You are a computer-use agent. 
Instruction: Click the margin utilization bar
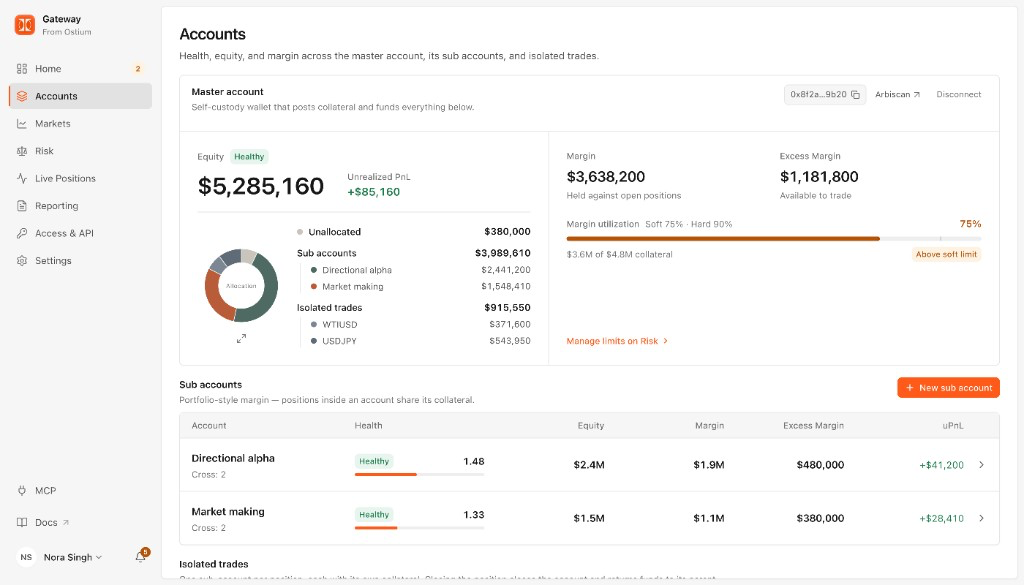(773, 239)
